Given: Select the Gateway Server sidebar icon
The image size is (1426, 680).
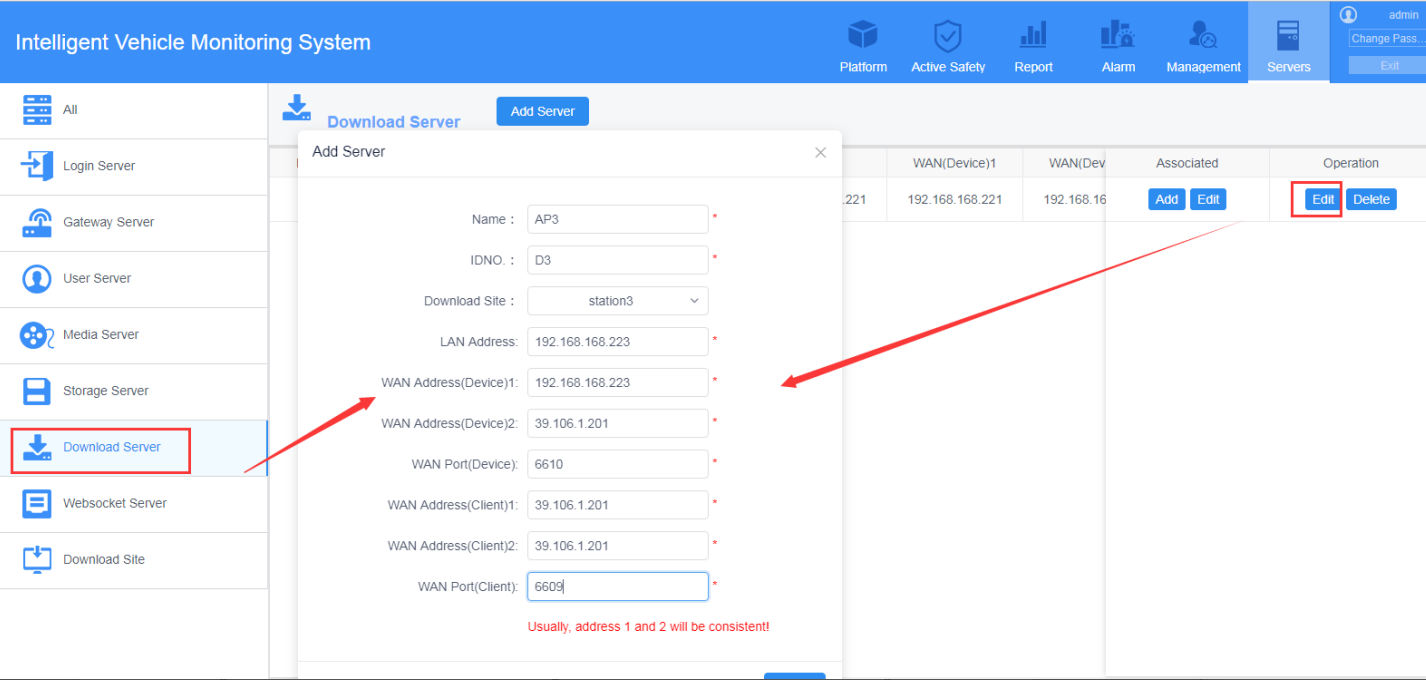Looking at the screenshot, I should pyautogui.click(x=37, y=222).
